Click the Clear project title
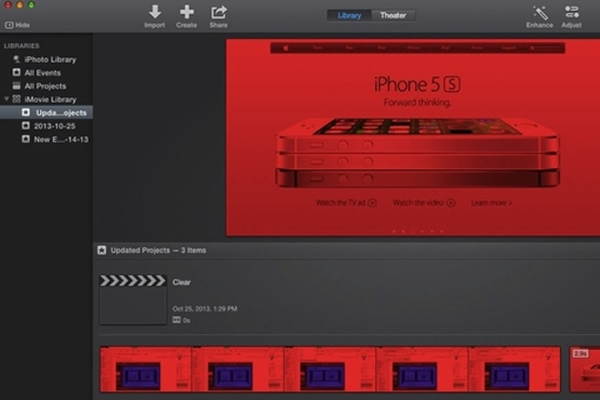The image size is (600, 400). click(x=181, y=282)
